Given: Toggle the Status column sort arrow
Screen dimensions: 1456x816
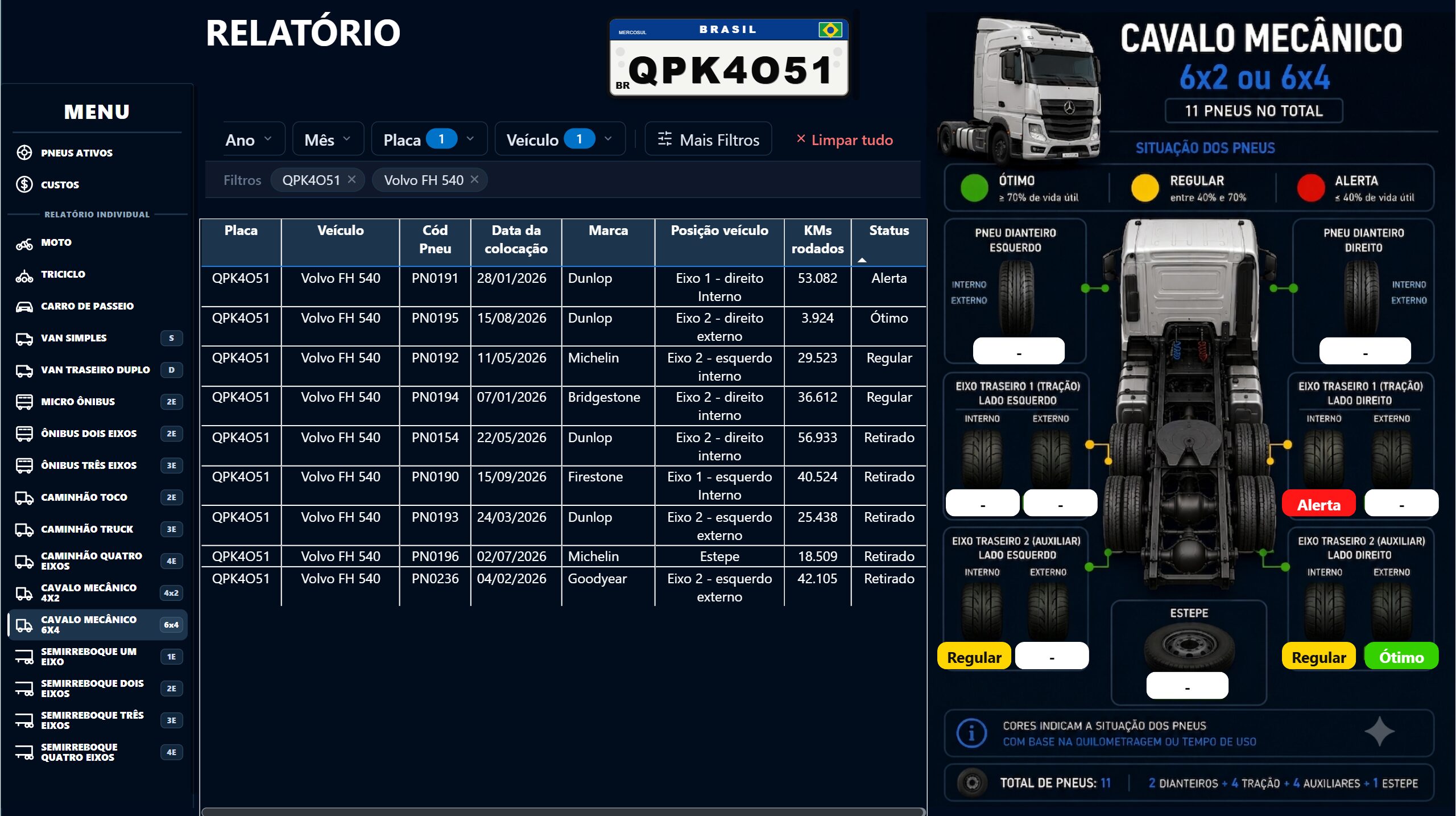Looking at the screenshot, I should click(x=862, y=260).
